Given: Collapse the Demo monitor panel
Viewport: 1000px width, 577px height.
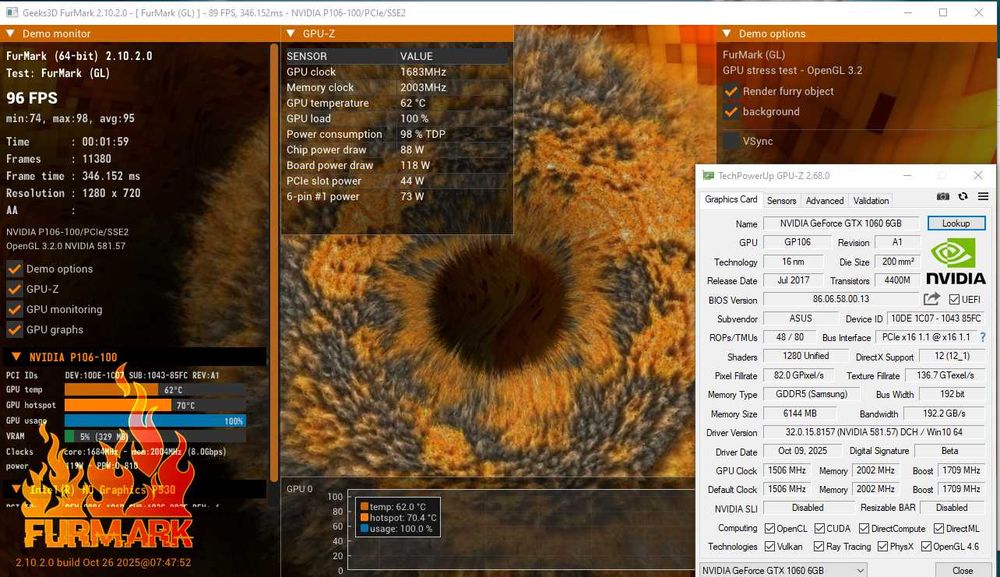Looking at the screenshot, I should [x=12, y=34].
